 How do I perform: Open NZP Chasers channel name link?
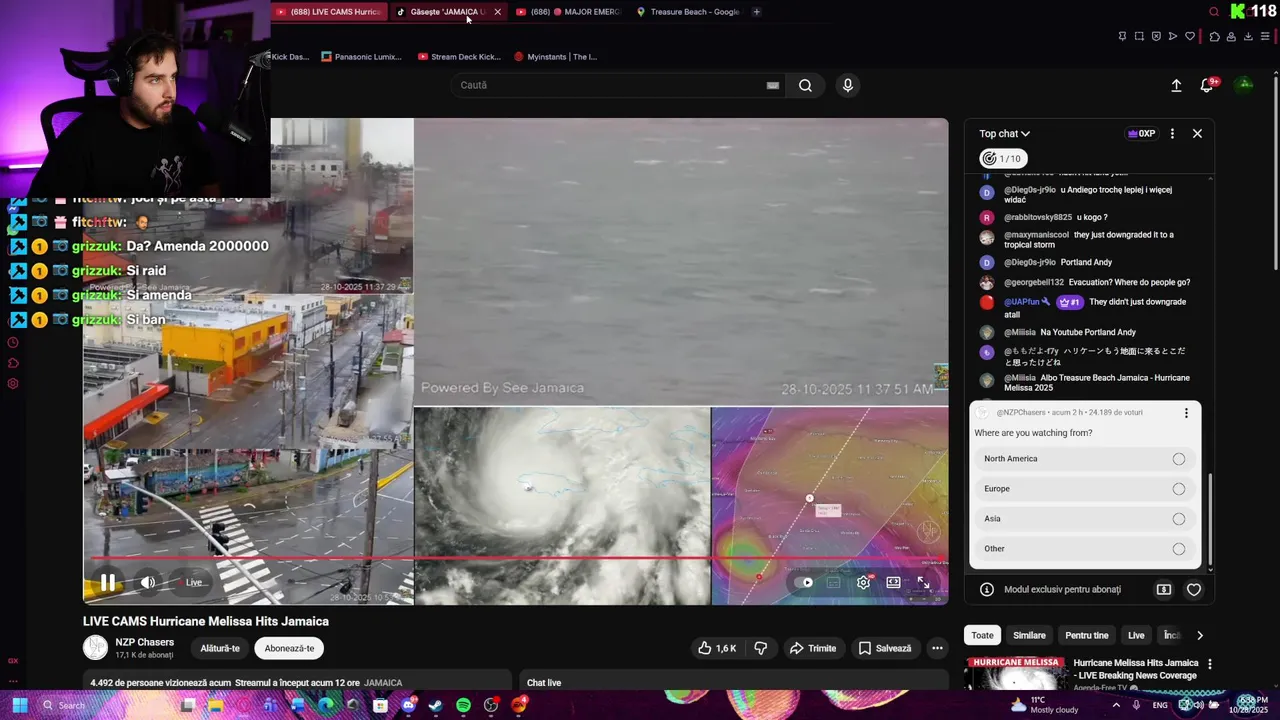(145, 642)
